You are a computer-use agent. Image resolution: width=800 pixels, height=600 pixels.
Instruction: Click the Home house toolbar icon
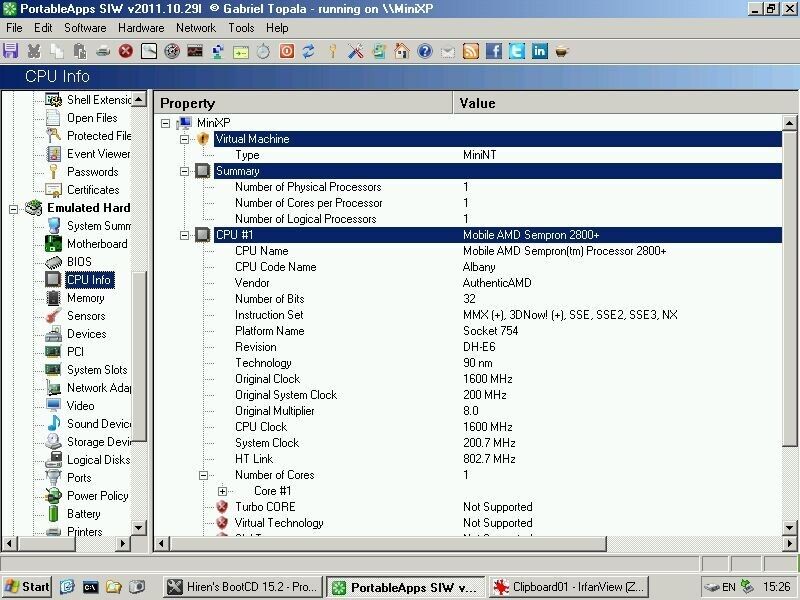coord(402,51)
